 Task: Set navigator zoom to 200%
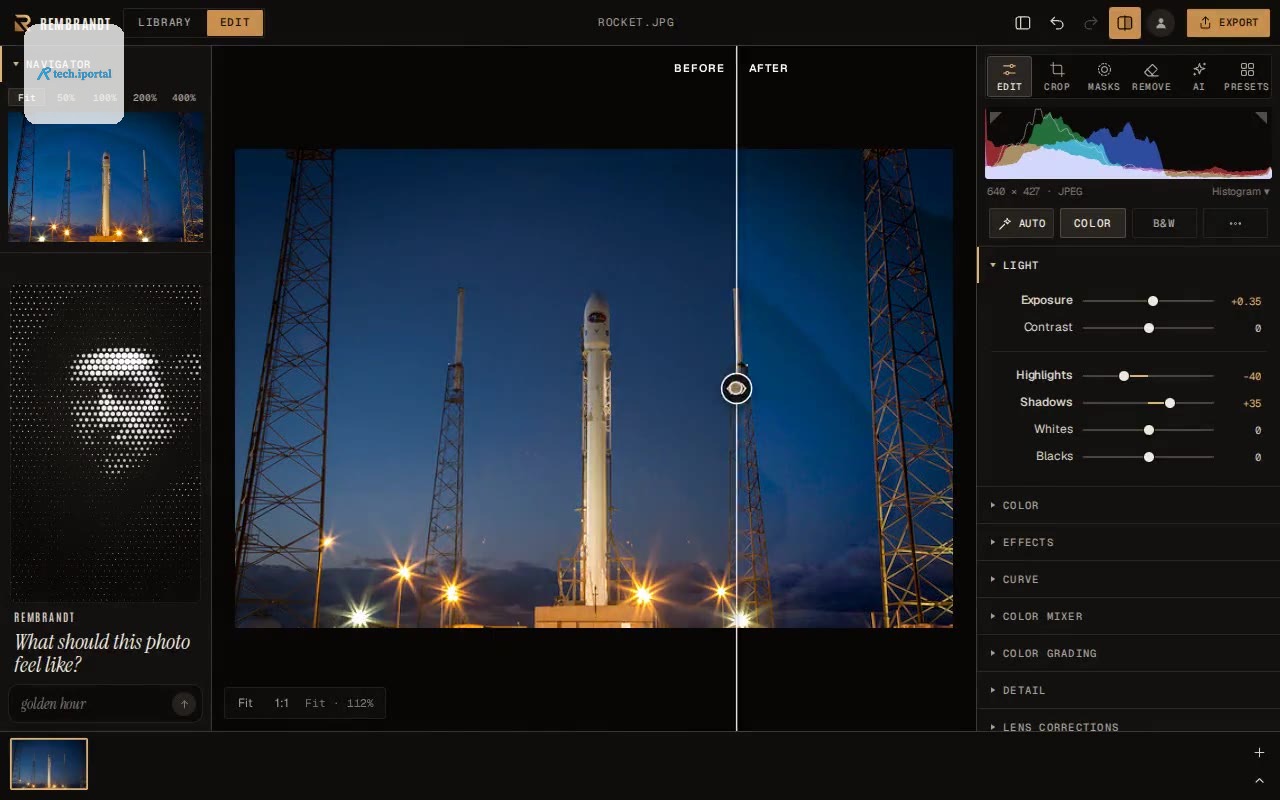145,98
